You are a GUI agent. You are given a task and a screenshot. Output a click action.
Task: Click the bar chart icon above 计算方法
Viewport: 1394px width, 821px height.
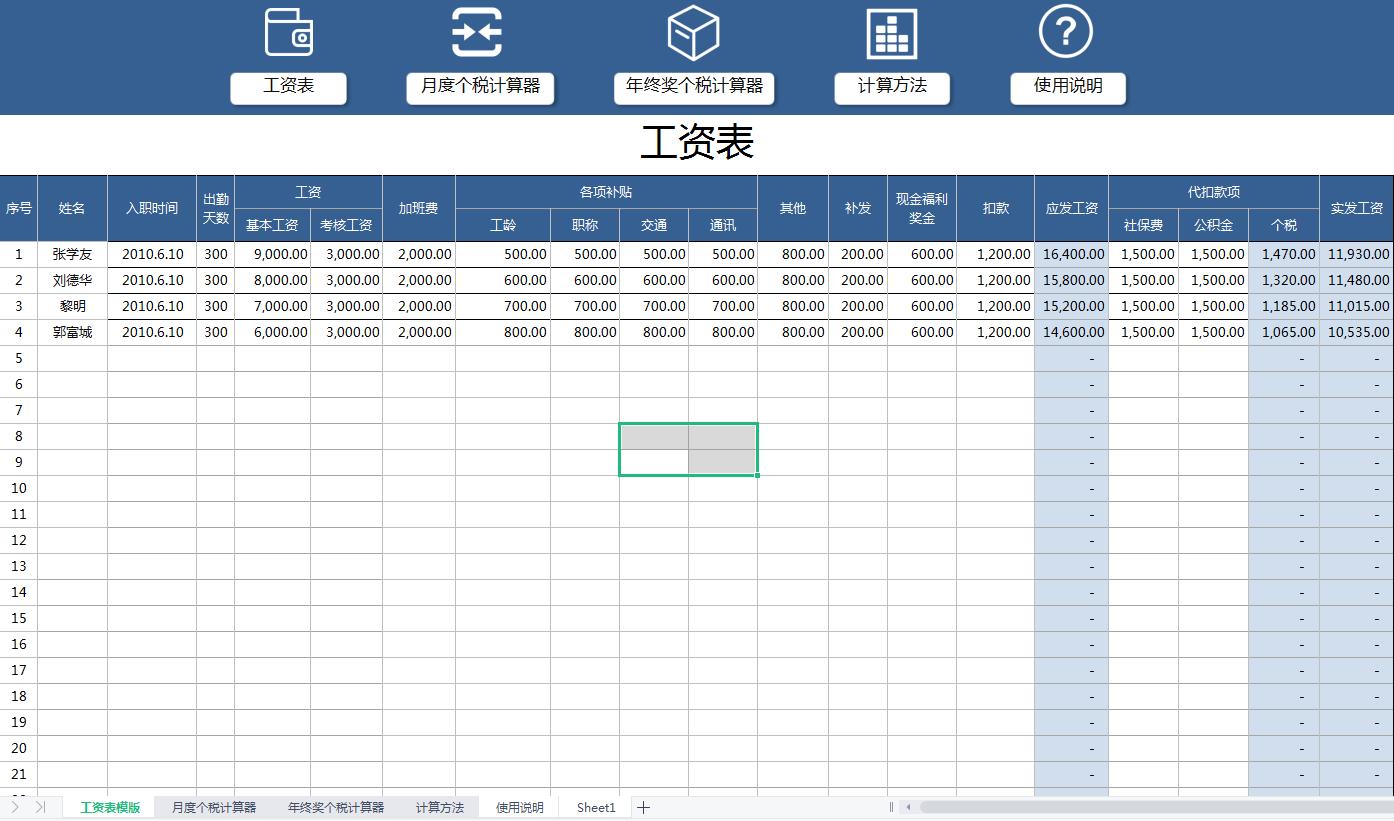[x=893, y=32]
